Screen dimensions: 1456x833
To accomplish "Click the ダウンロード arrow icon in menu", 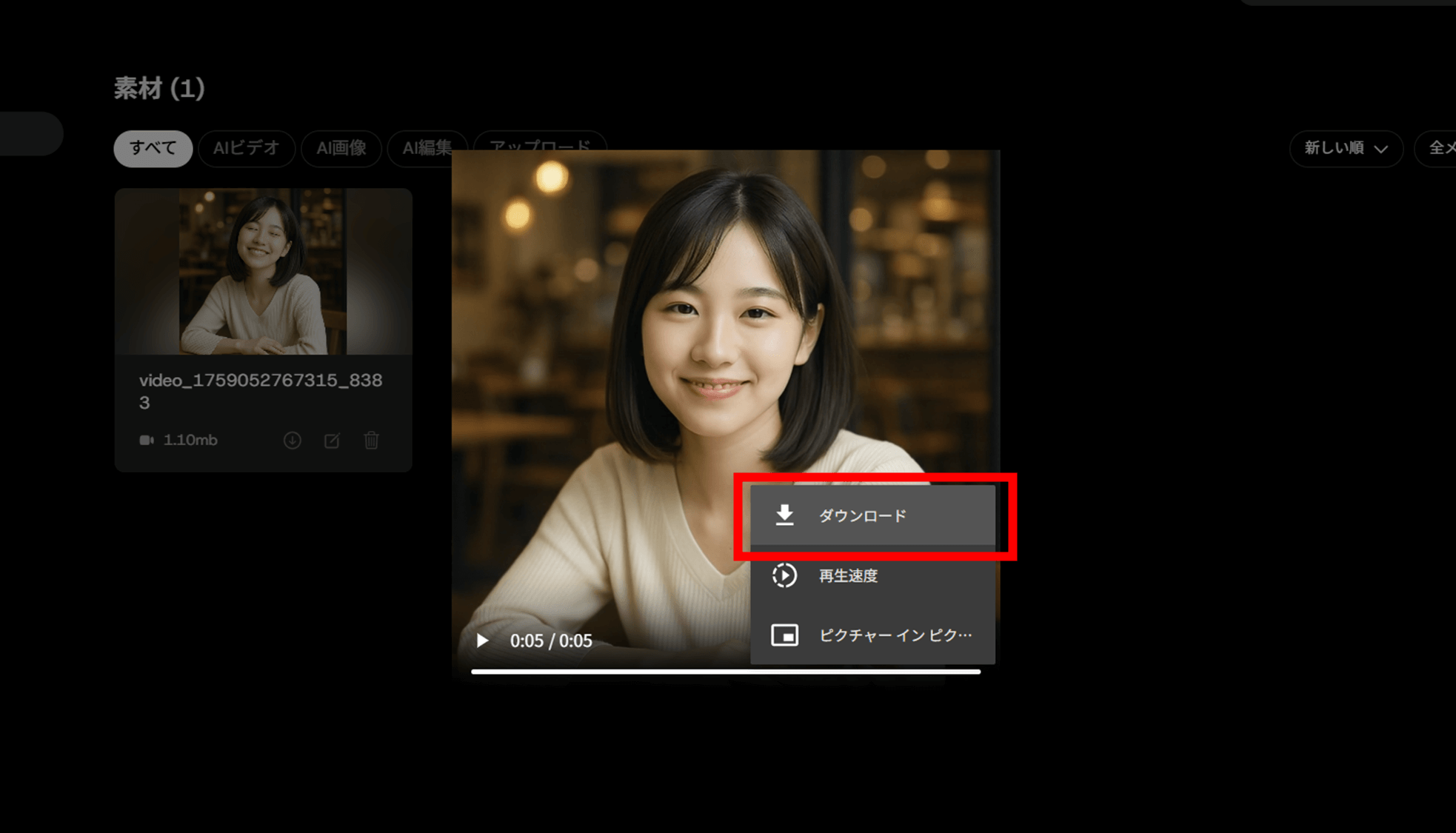I will (784, 515).
